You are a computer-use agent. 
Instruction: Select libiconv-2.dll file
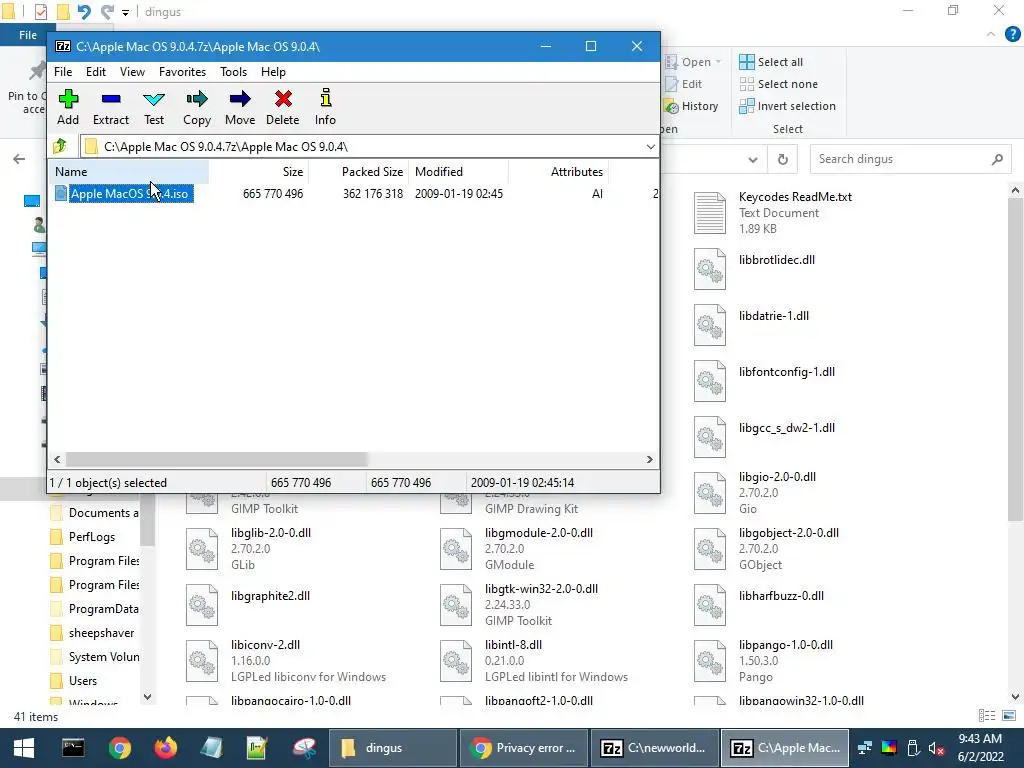pyautogui.click(x=286, y=661)
